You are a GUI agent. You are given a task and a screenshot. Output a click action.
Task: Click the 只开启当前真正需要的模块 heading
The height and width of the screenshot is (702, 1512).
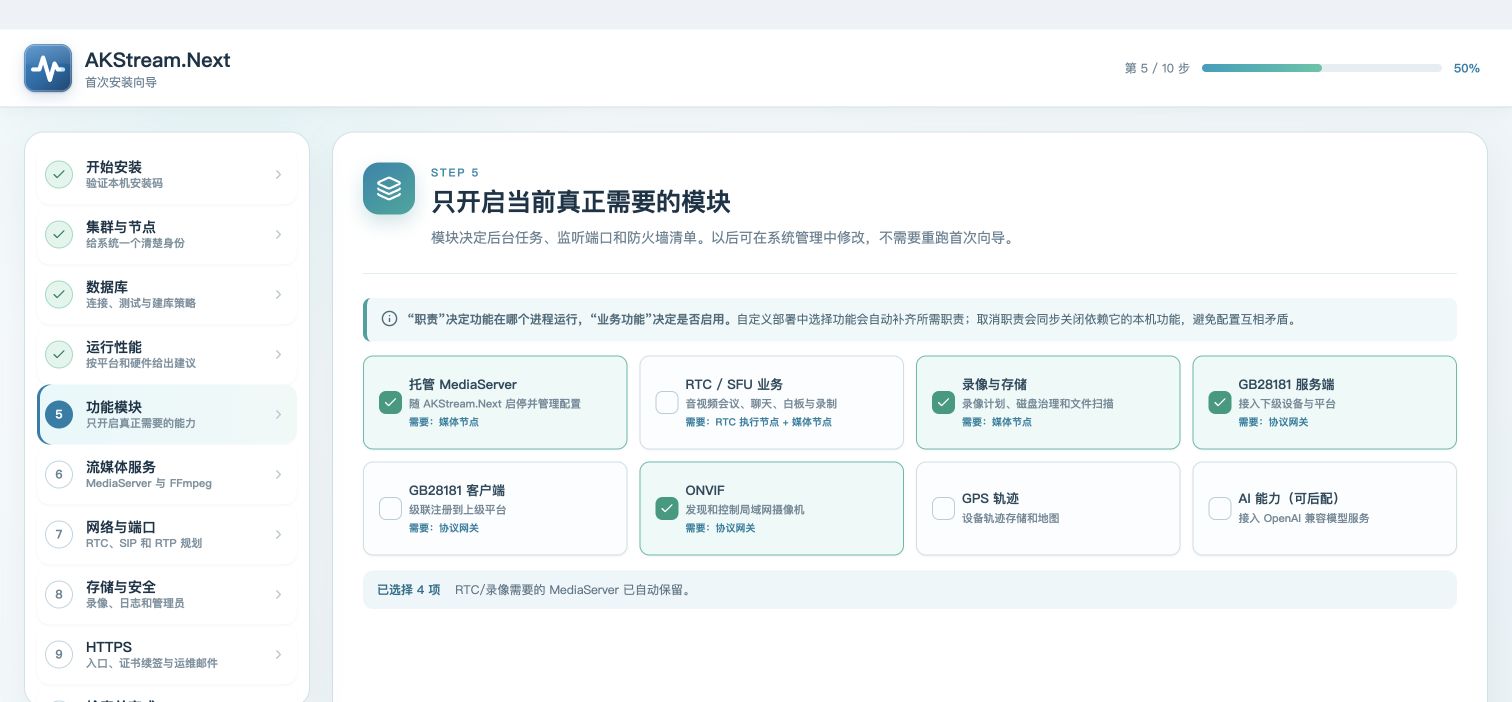pos(581,202)
